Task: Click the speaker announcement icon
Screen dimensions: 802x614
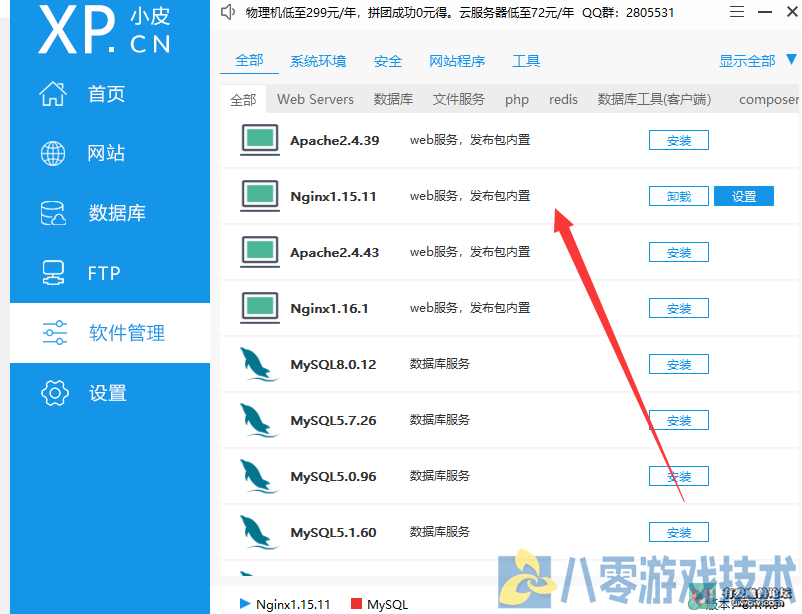Action: pyautogui.click(x=228, y=13)
